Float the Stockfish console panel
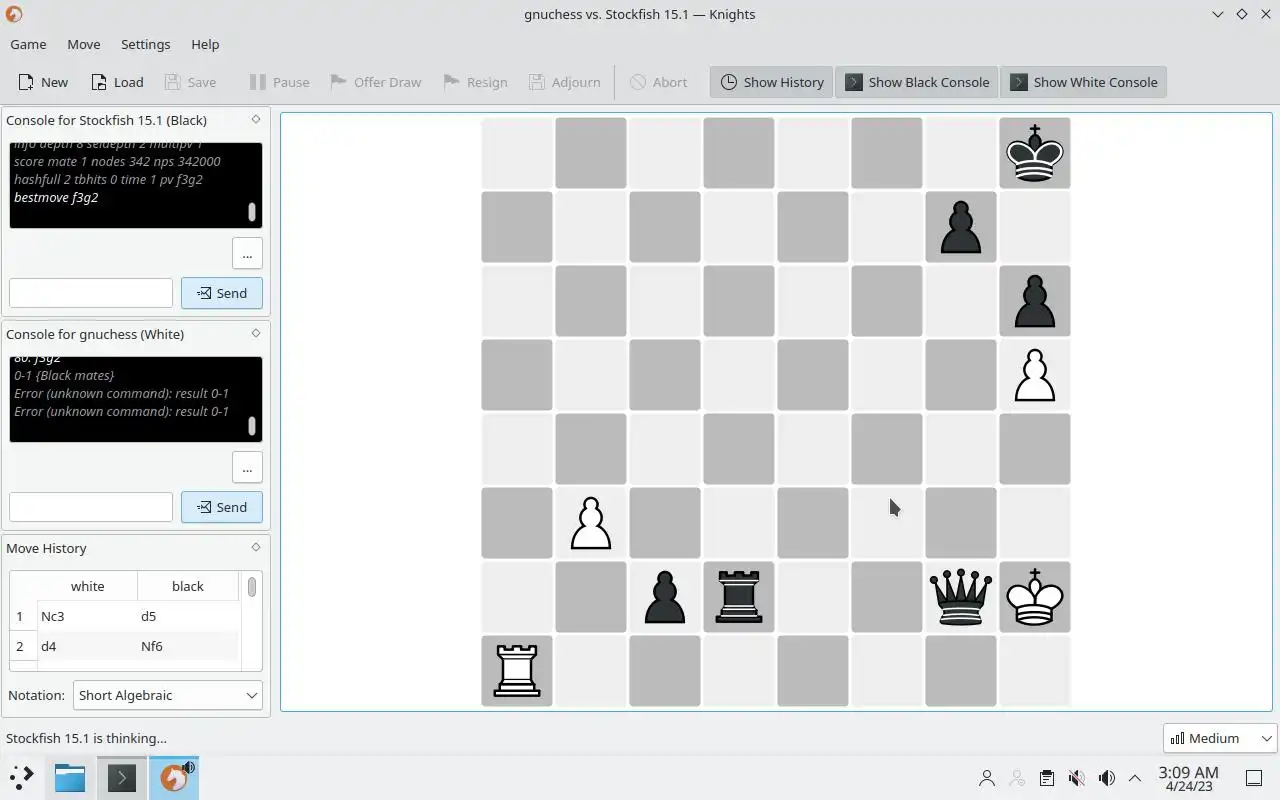 [256, 119]
